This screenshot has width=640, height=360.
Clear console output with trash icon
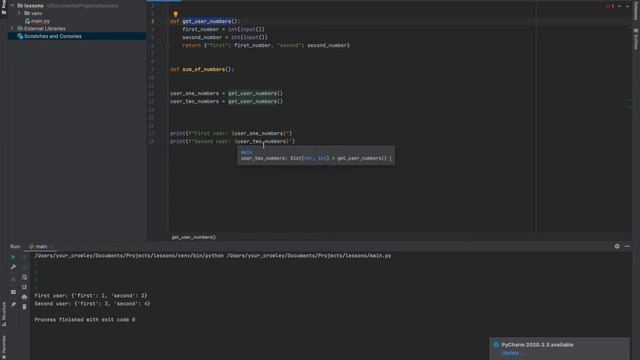click(24, 307)
